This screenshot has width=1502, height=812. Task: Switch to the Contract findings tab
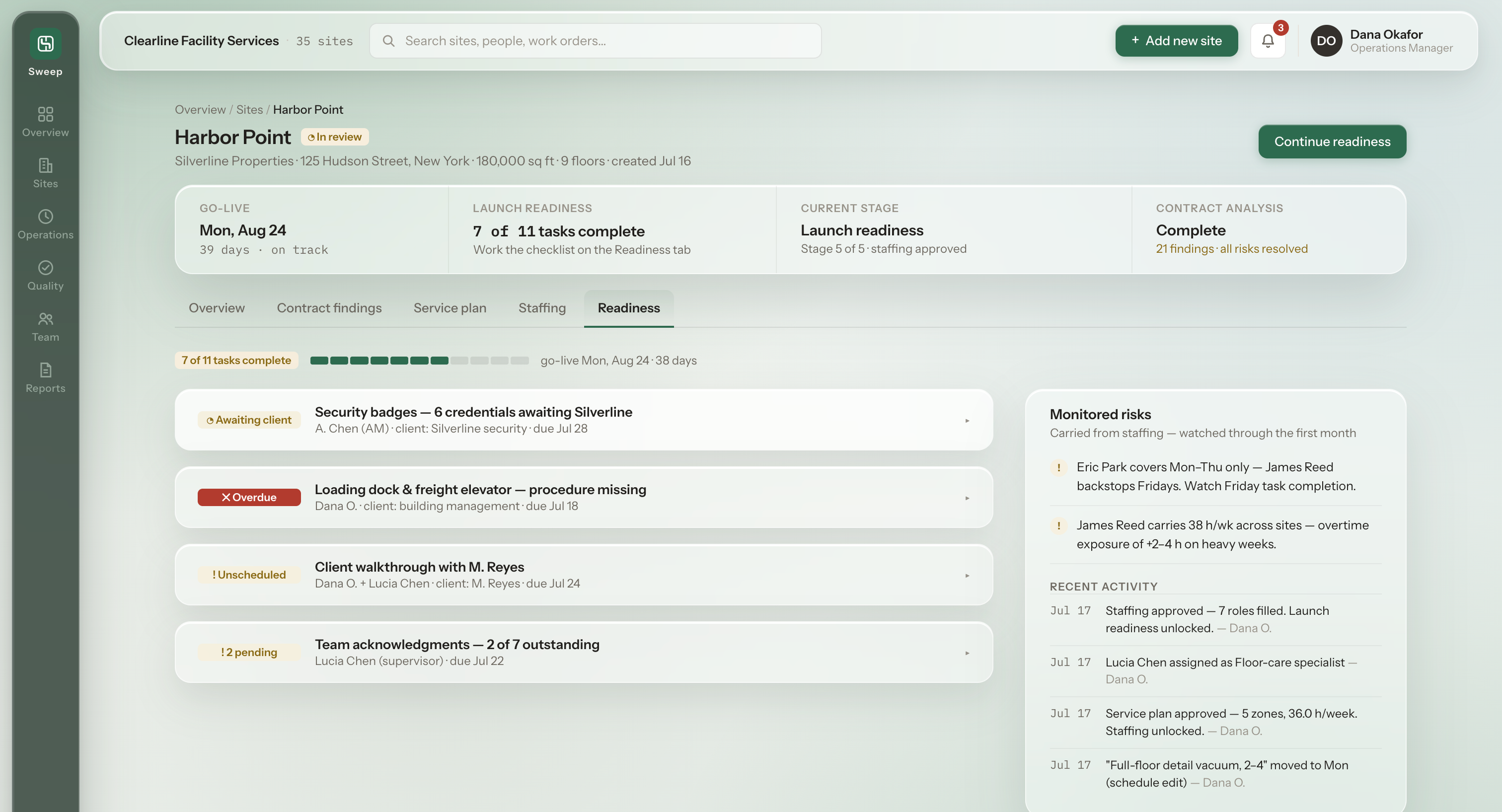click(x=329, y=308)
